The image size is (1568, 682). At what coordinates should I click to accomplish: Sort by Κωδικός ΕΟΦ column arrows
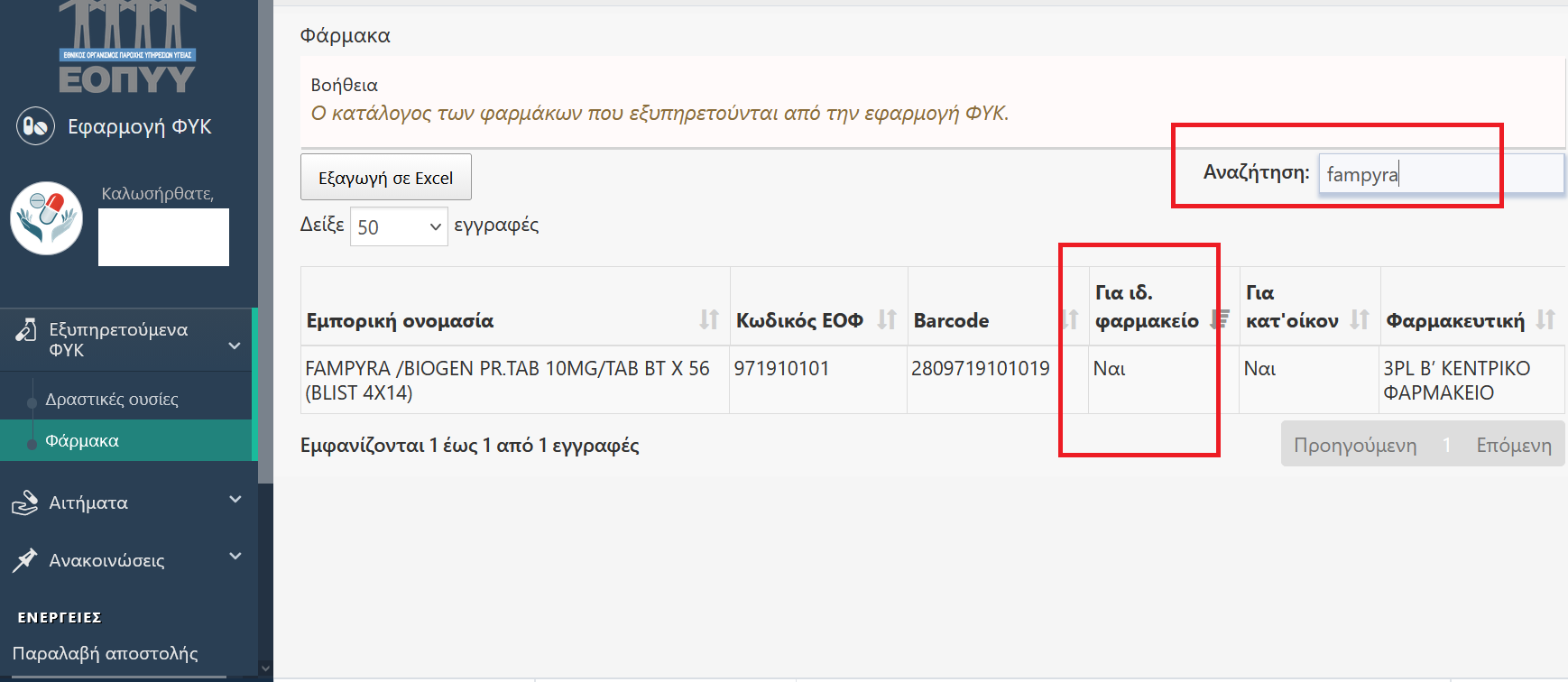pos(887,319)
